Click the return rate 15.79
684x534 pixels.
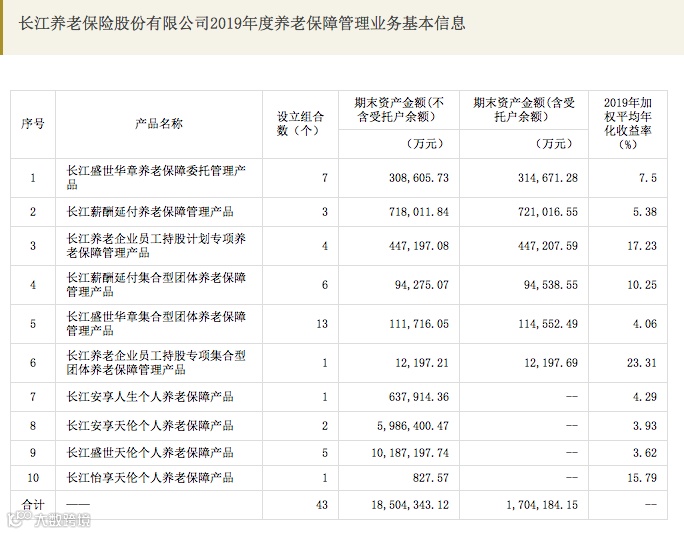tap(642, 478)
